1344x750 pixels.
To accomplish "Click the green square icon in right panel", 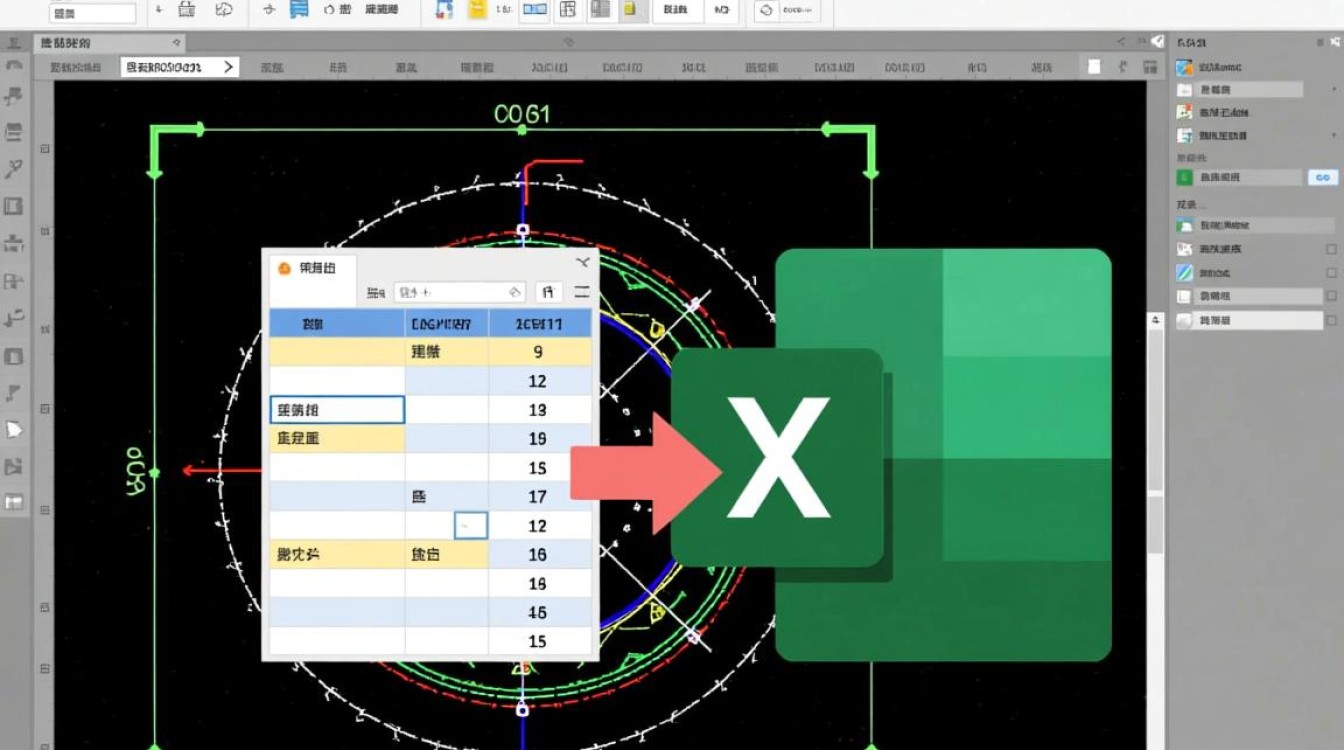I will [1185, 177].
